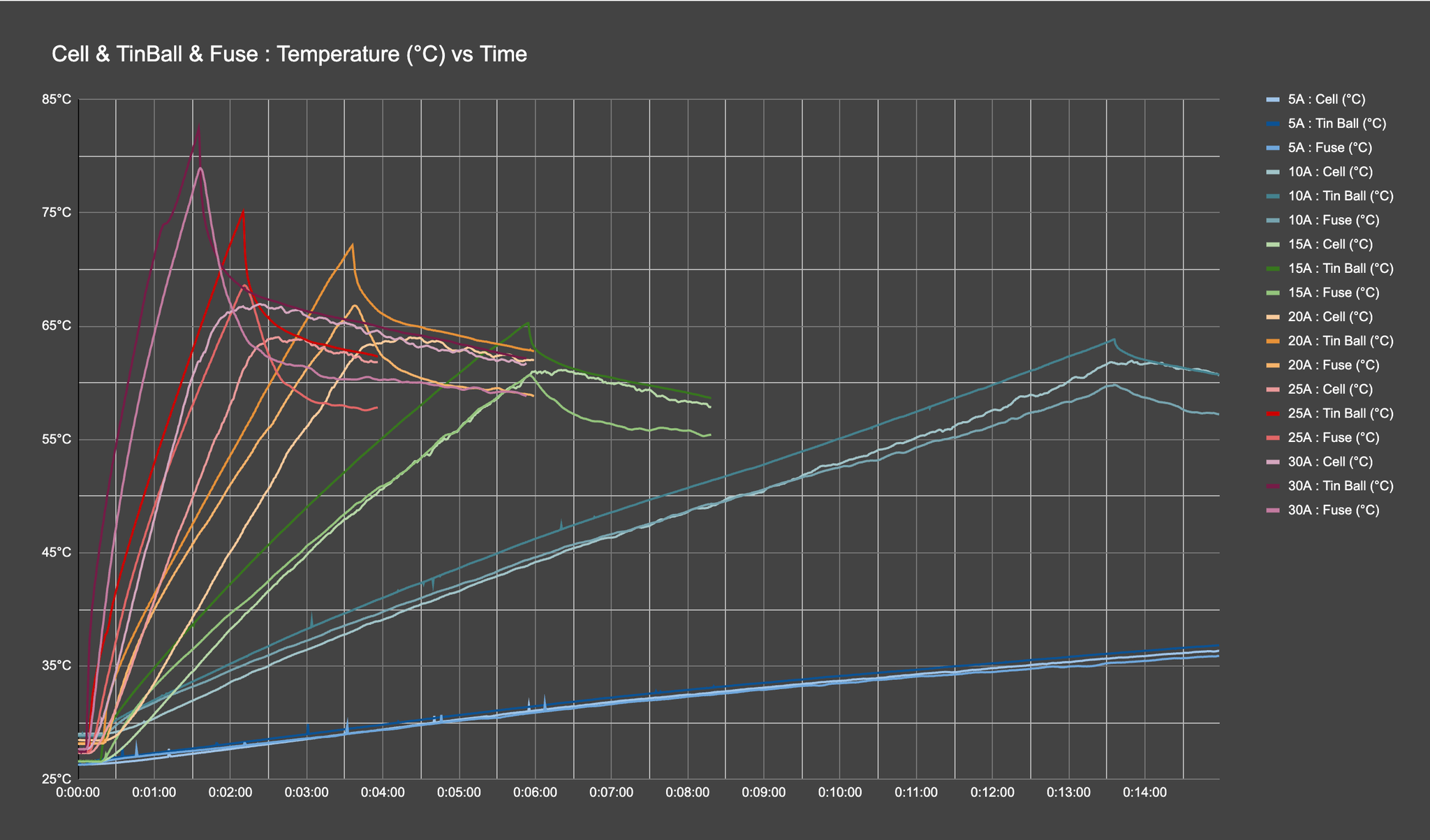
Task: Click the orange 20A Tin Ball curve peak
Action: coord(353,244)
